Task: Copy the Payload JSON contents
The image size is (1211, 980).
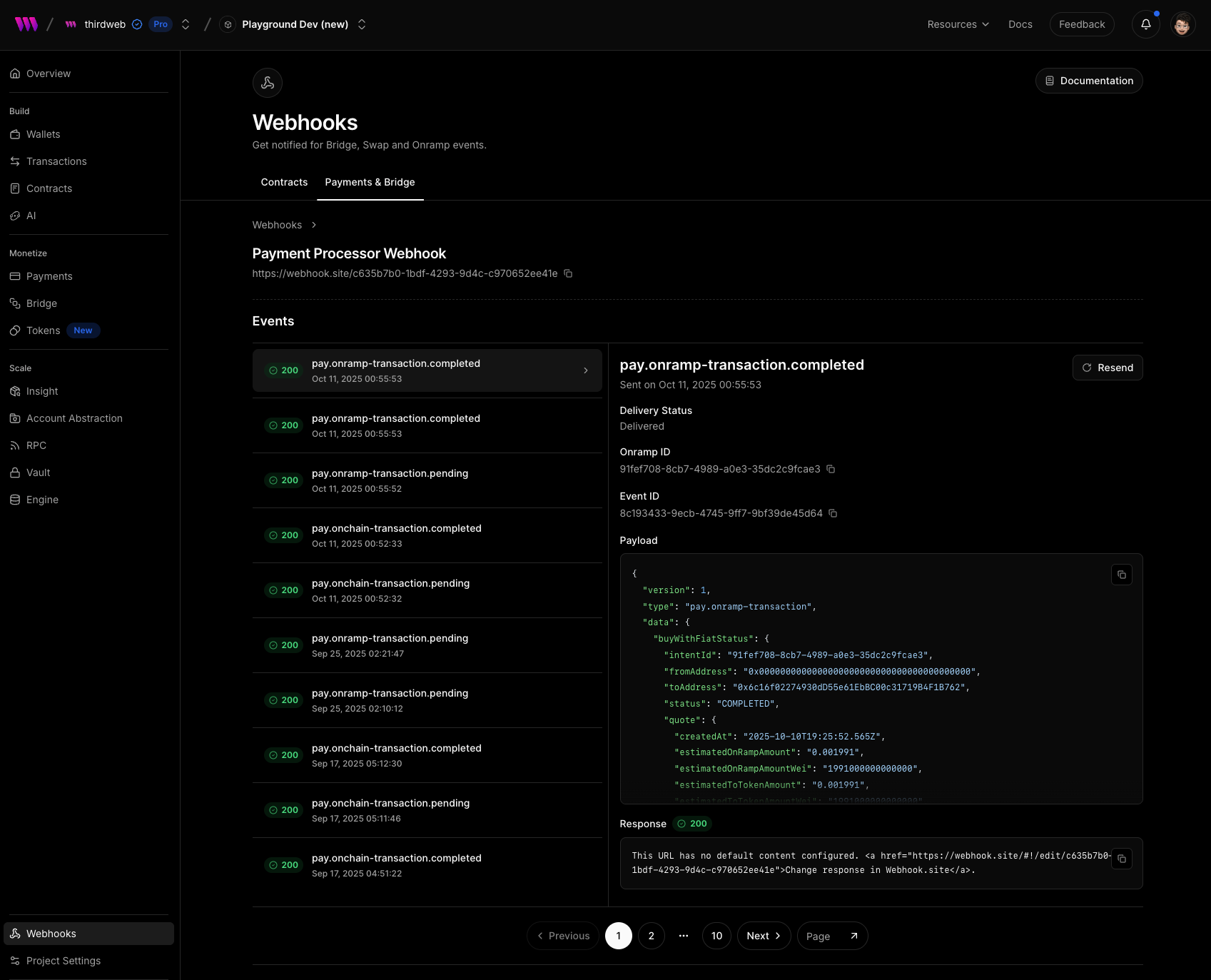Action: coord(1121,575)
